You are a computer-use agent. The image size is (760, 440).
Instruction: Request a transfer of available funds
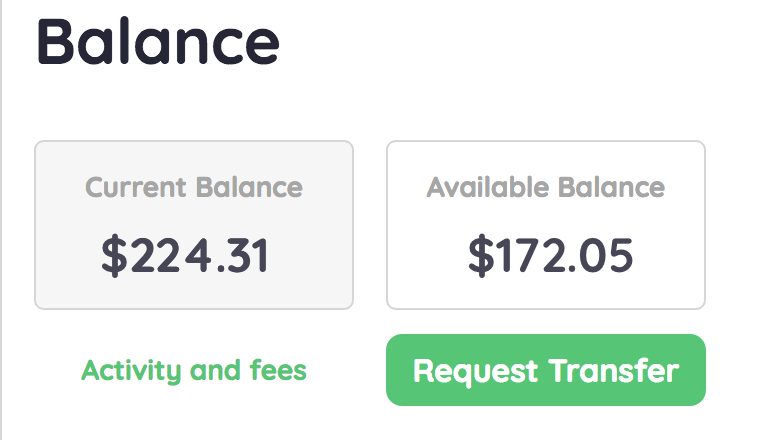click(546, 370)
